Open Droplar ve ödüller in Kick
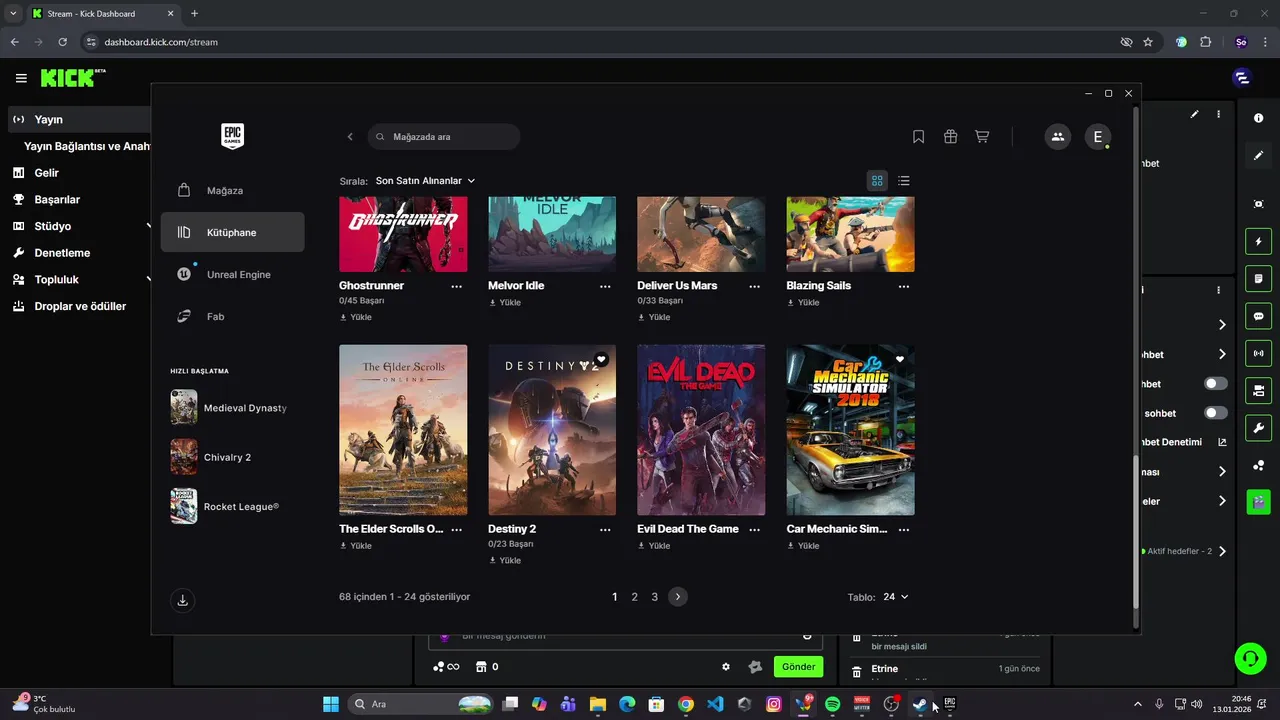Screen dimensions: 1280x720 pos(78,306)
